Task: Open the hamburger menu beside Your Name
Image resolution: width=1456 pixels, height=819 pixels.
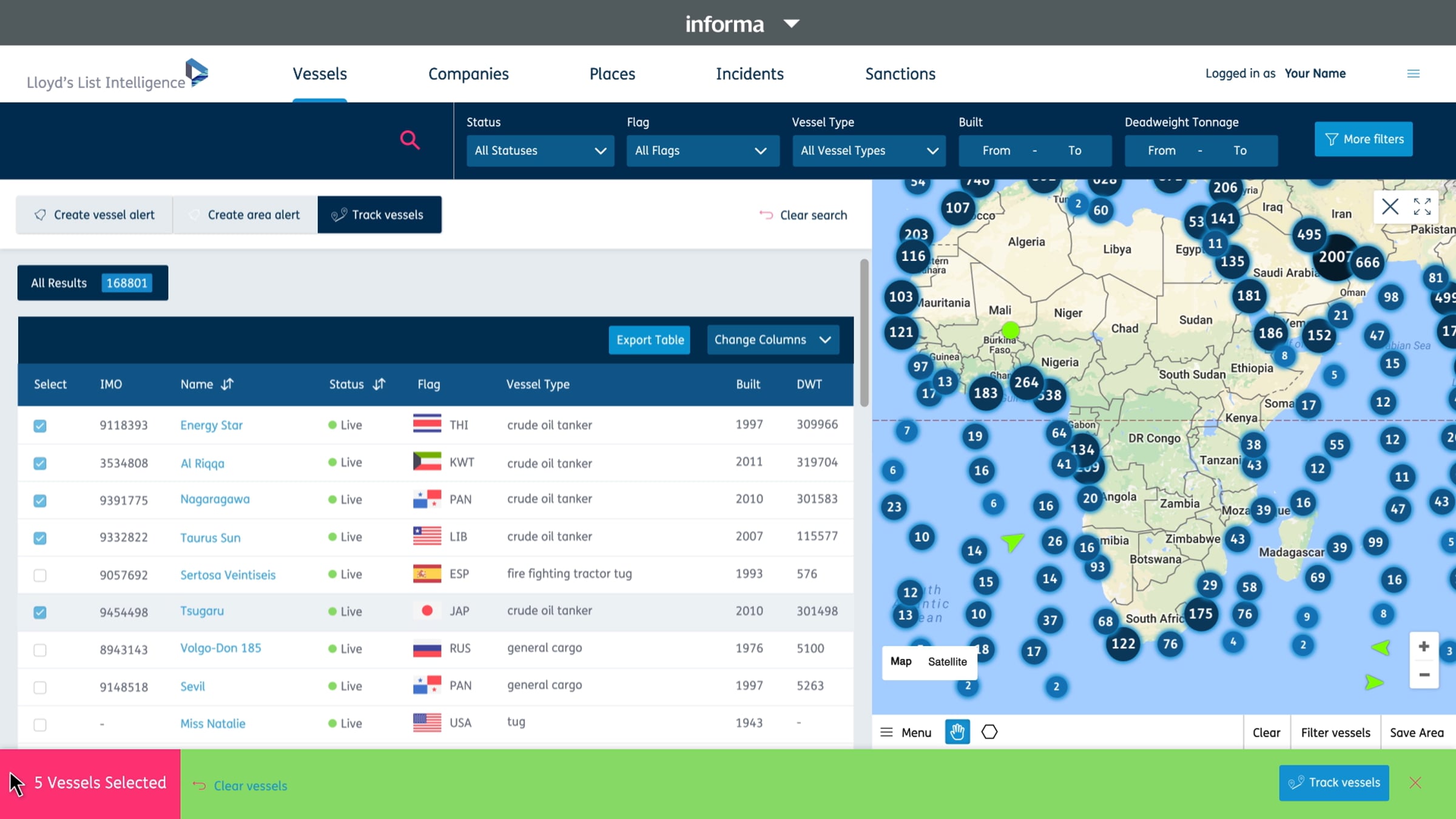Action: (x=1413, y=74)
